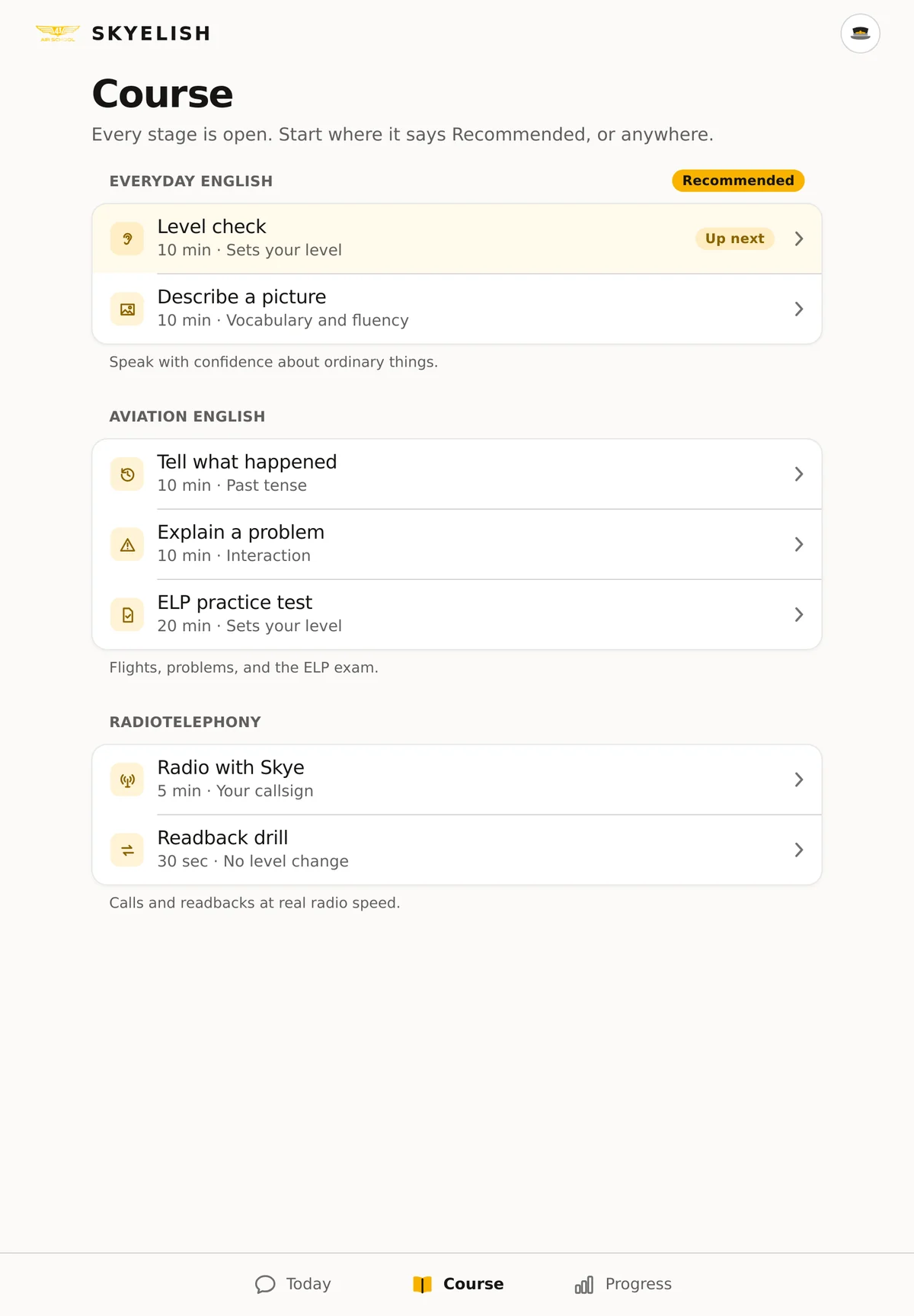Viewport: 914px width, 1316px height.
Task: Click the Skyelish wings logo
Action: (58, 34)
